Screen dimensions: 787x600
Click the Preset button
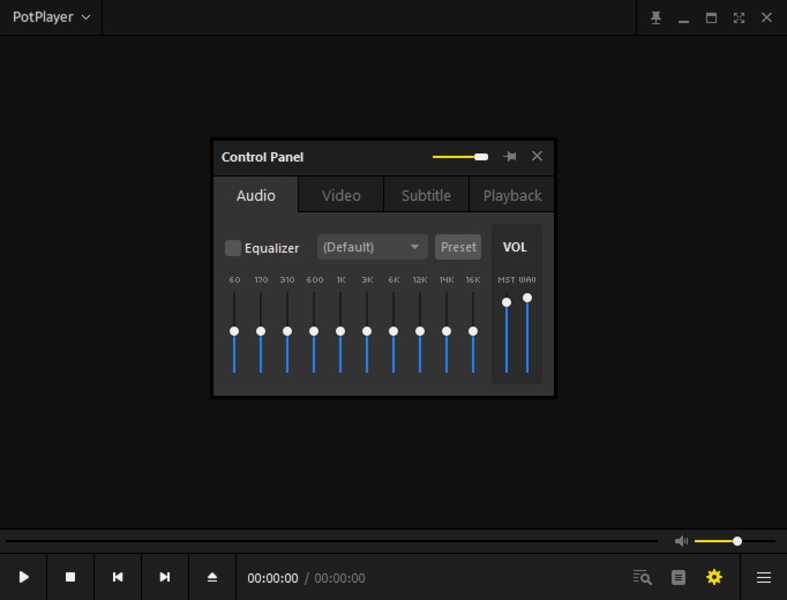pos(458,247)
